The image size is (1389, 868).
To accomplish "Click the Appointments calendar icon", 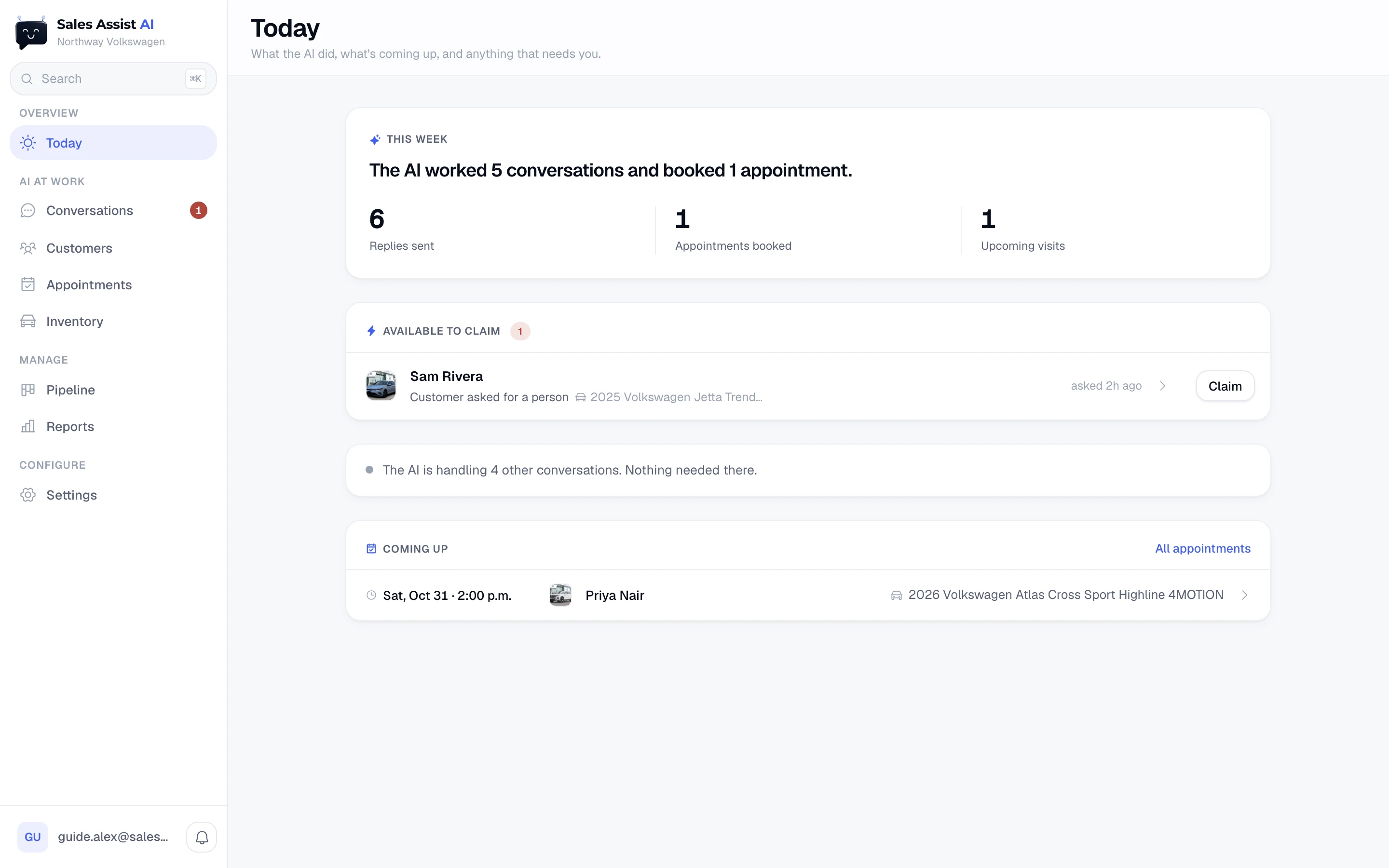I will pyautogui.click(x=28, y=285).
